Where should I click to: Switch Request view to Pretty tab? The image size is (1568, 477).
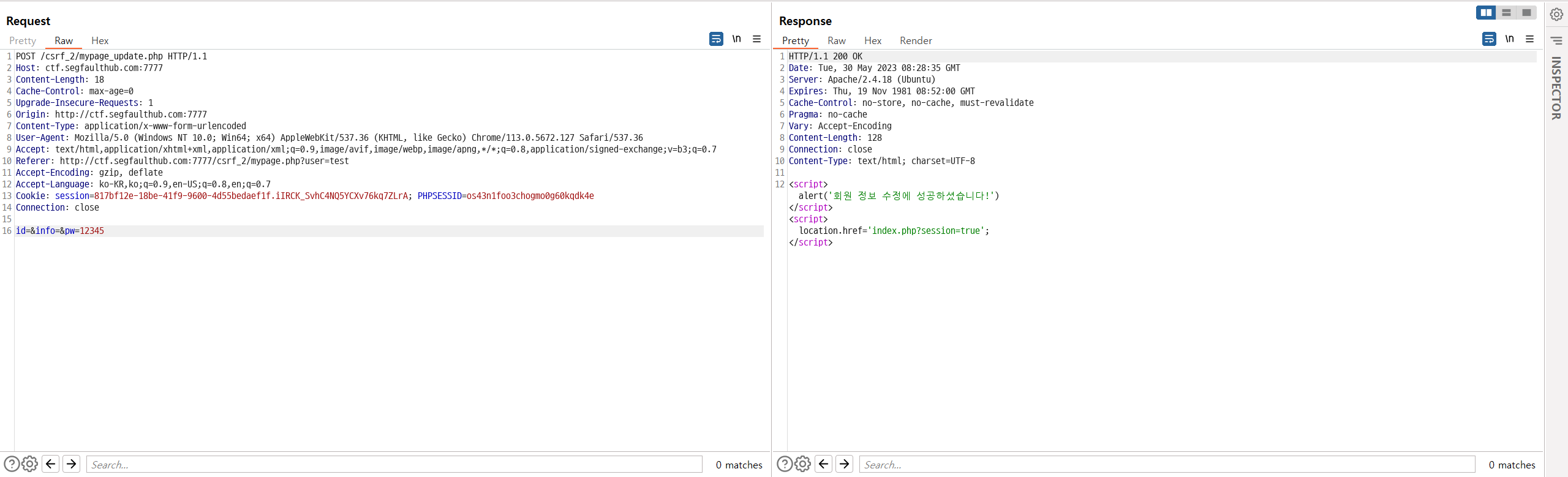click(x=23, y=40)
